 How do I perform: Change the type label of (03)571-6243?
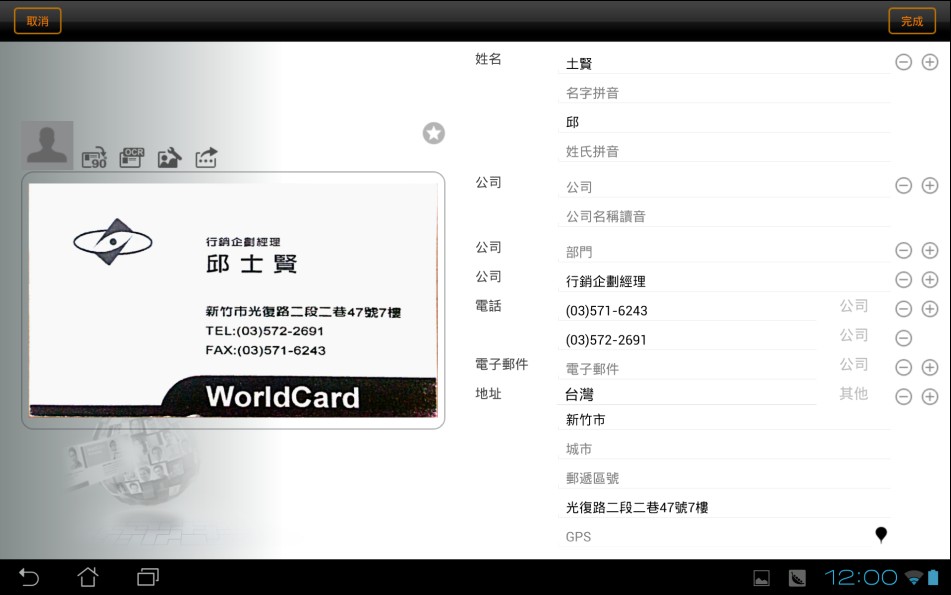[x=853, y=306]
